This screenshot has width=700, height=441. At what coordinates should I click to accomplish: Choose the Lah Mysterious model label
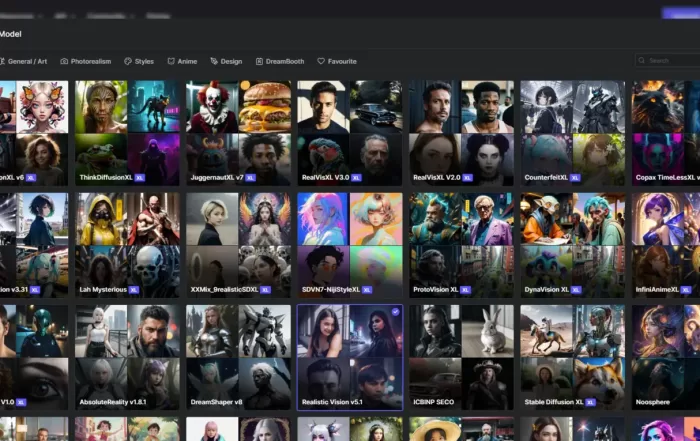pos(103,290)
